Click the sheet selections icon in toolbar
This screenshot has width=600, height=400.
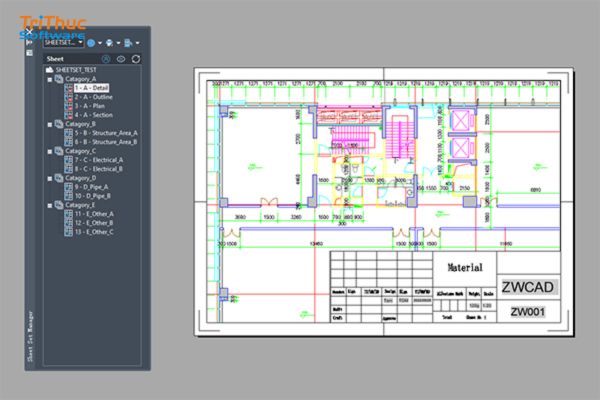point(128,43)
